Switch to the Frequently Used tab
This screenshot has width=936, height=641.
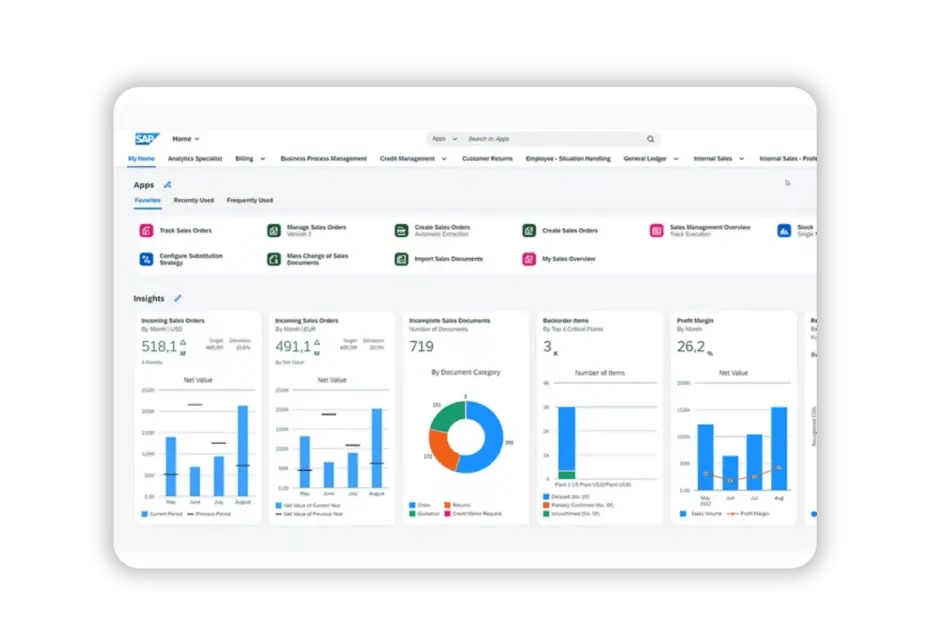pos(249,200)
